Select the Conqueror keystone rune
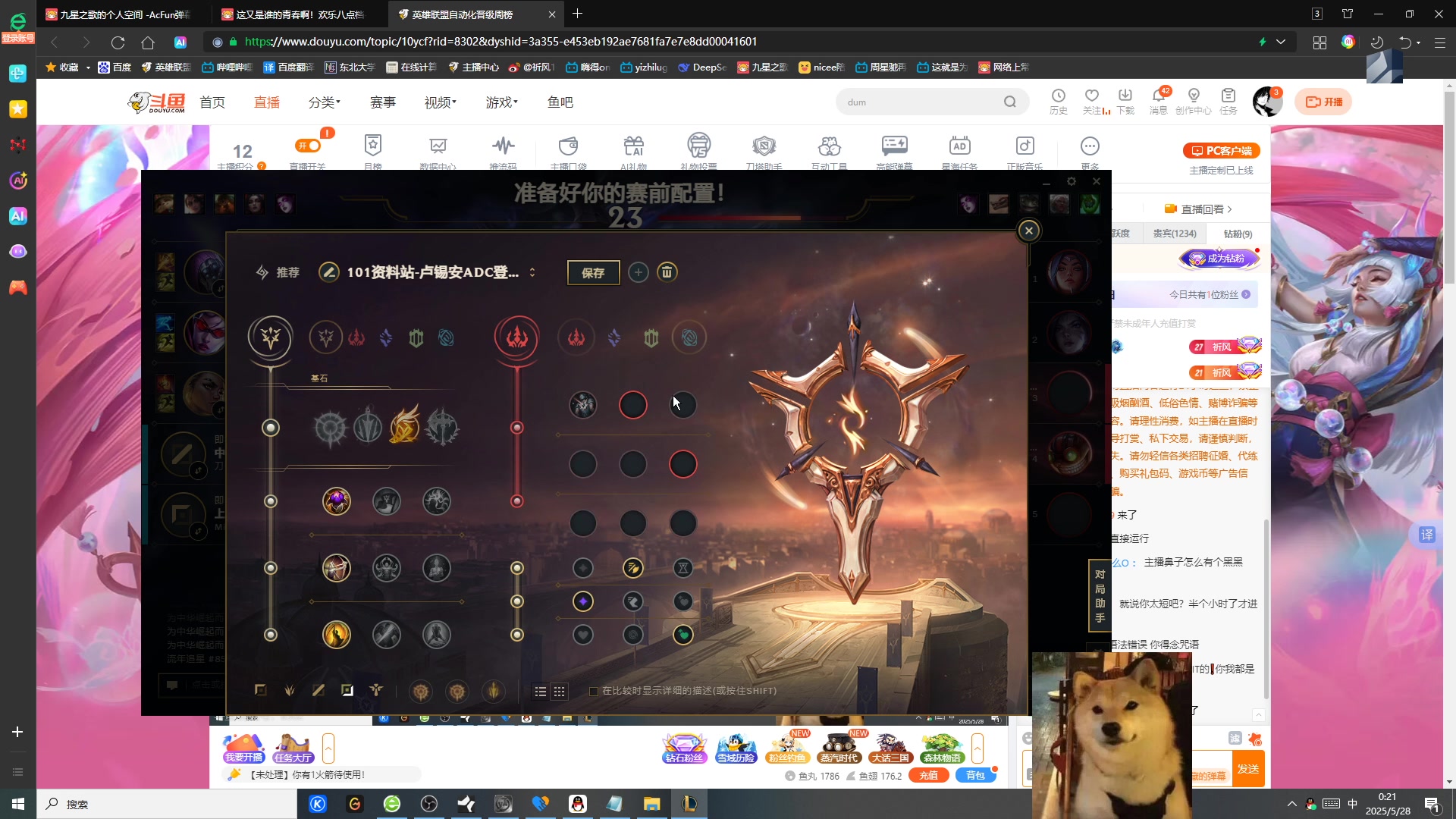The height and width of the screenshot is (819, 1456). [x=442, y=428]
